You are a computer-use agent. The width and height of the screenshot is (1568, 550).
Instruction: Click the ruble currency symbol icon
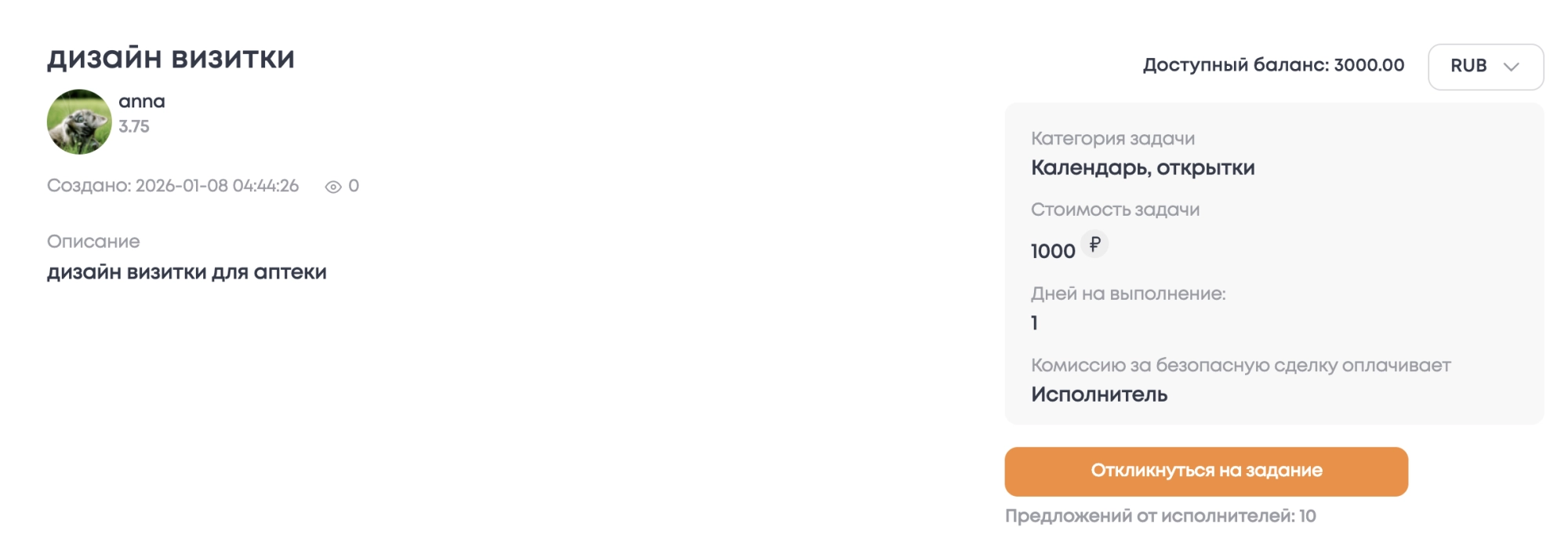click(1094, 244)
